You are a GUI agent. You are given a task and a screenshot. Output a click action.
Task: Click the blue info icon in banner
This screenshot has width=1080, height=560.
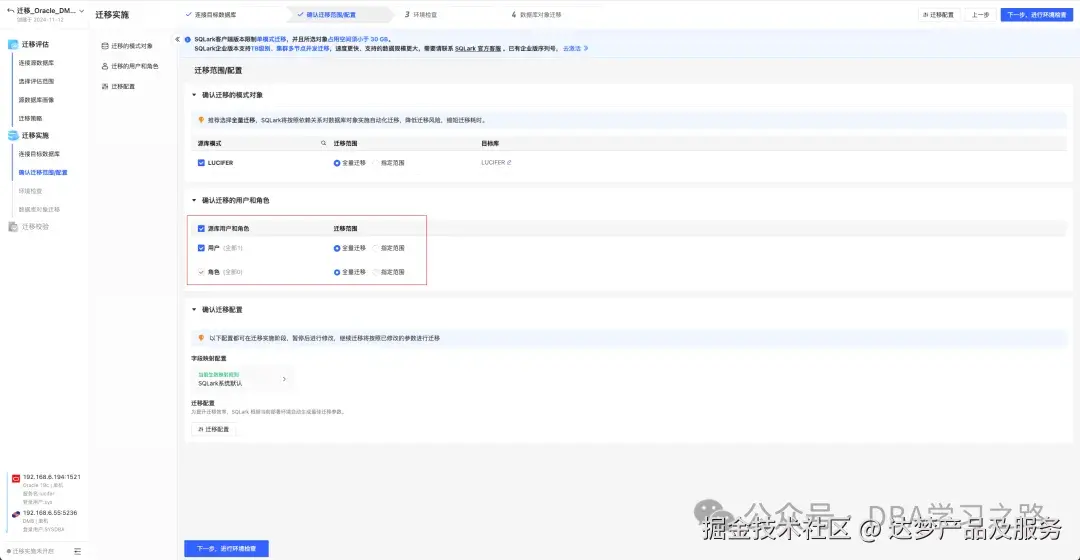(x=187, y=39)
